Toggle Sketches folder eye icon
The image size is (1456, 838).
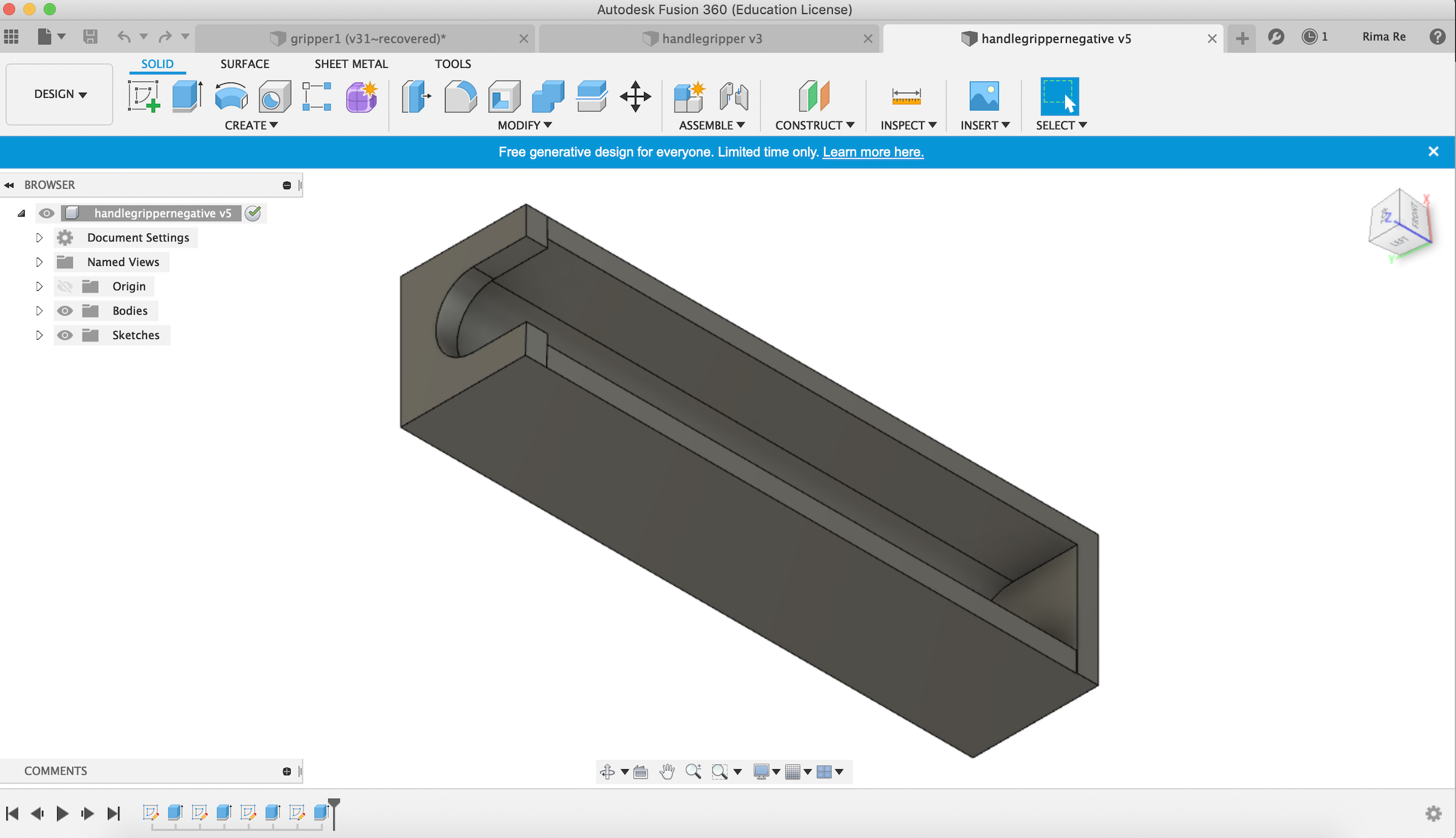click(x=65, y=335)
